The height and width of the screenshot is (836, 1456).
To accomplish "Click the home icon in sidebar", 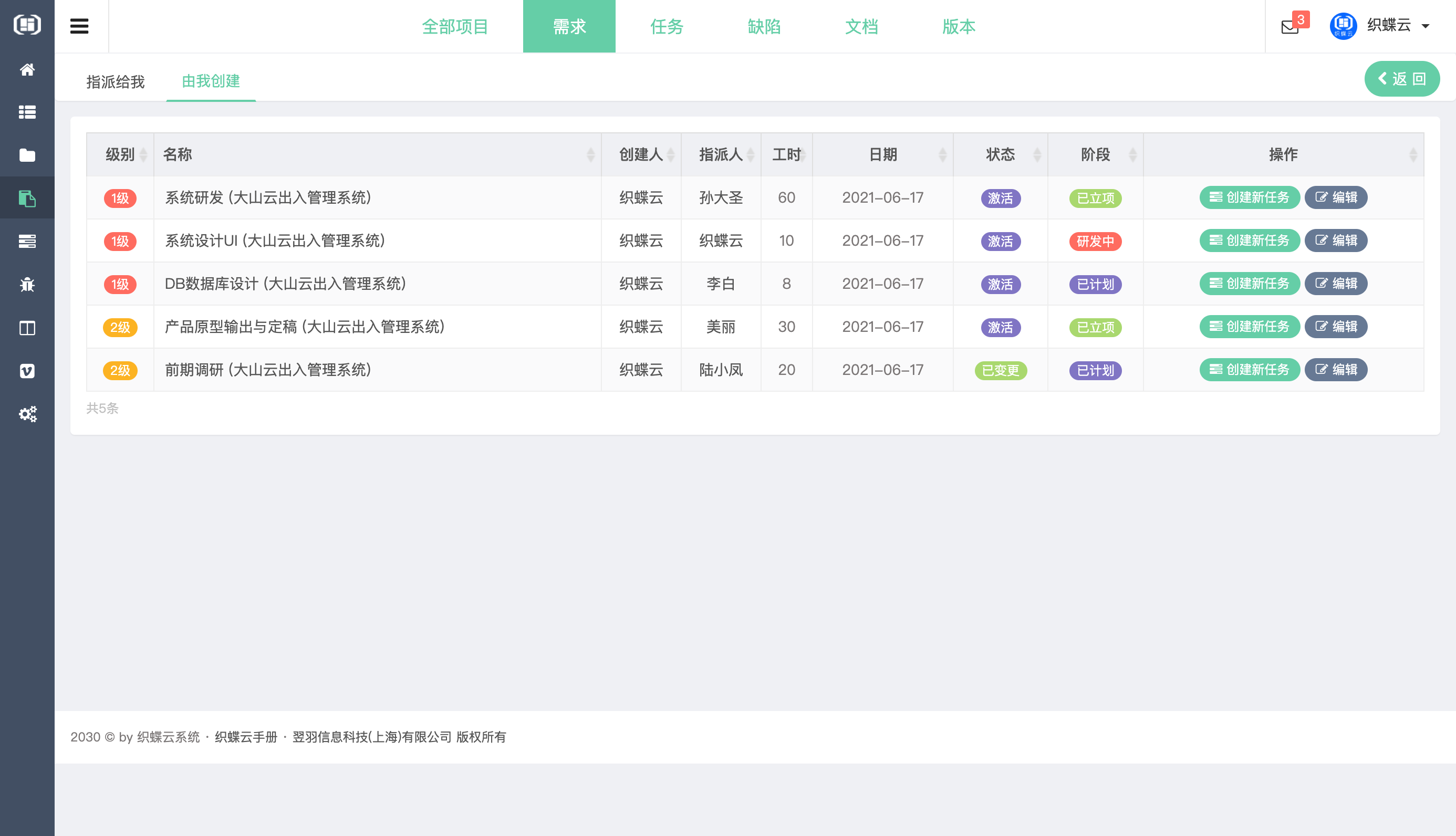I will click(x=27, y=69).
